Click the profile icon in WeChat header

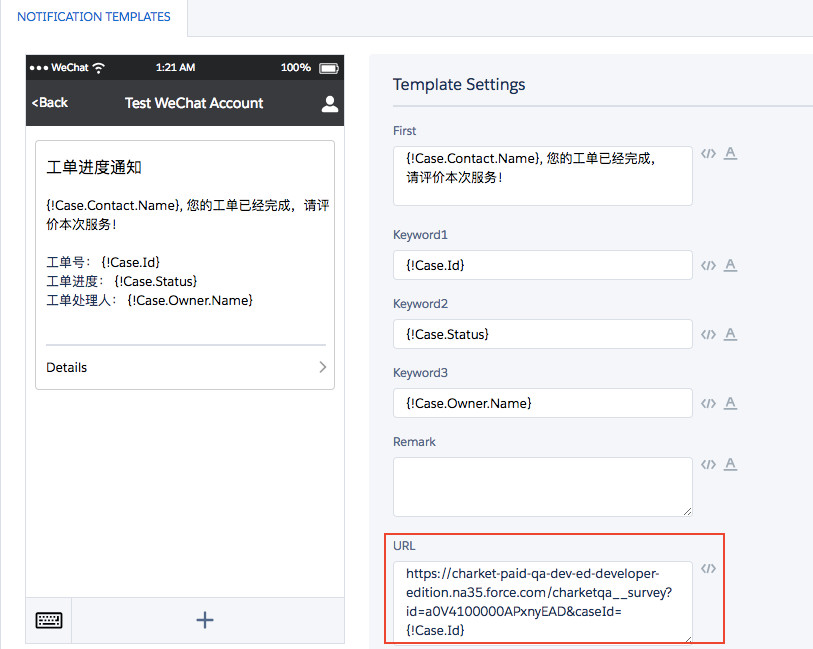pos(329,104)
